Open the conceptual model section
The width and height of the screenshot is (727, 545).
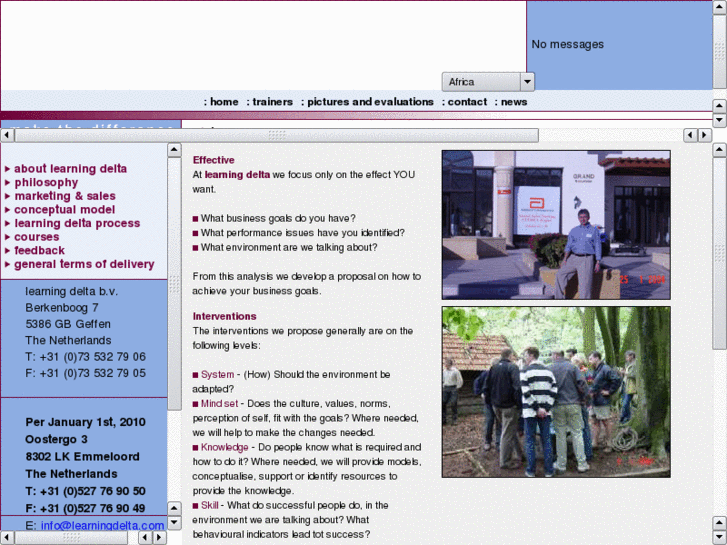point(64,210)
